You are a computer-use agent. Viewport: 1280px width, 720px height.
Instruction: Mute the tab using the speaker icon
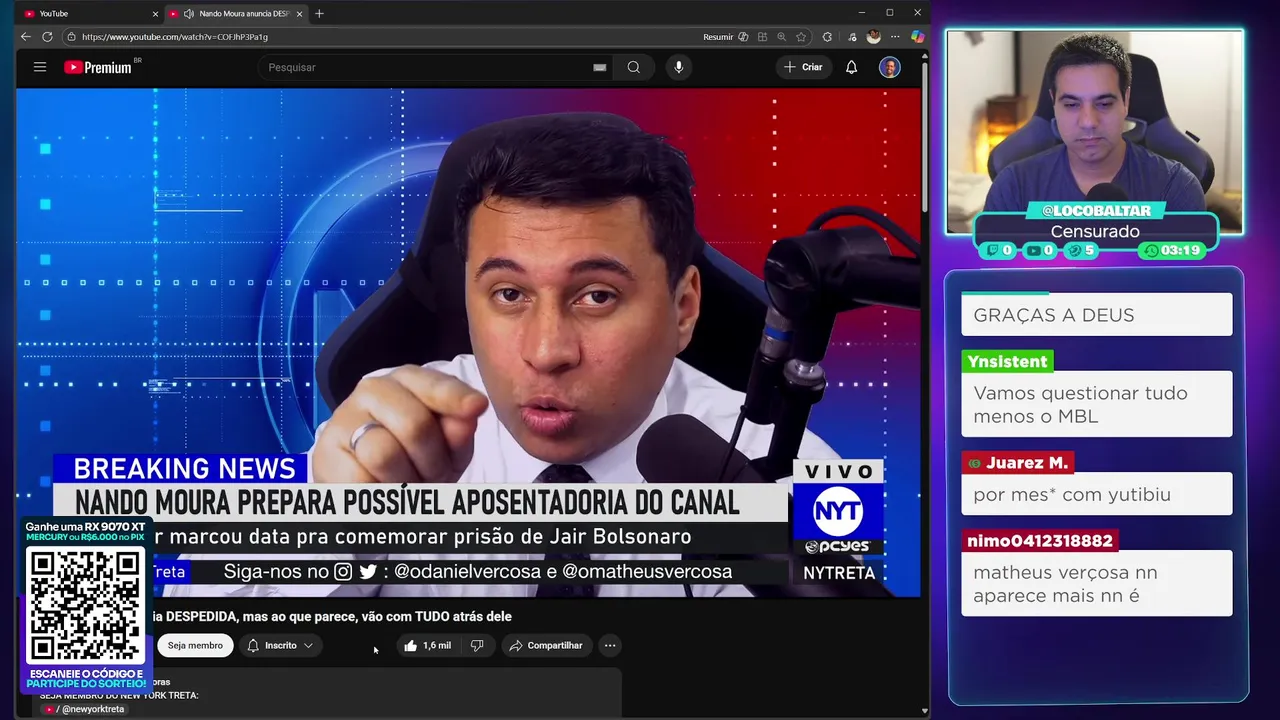(x=189, y=14)
